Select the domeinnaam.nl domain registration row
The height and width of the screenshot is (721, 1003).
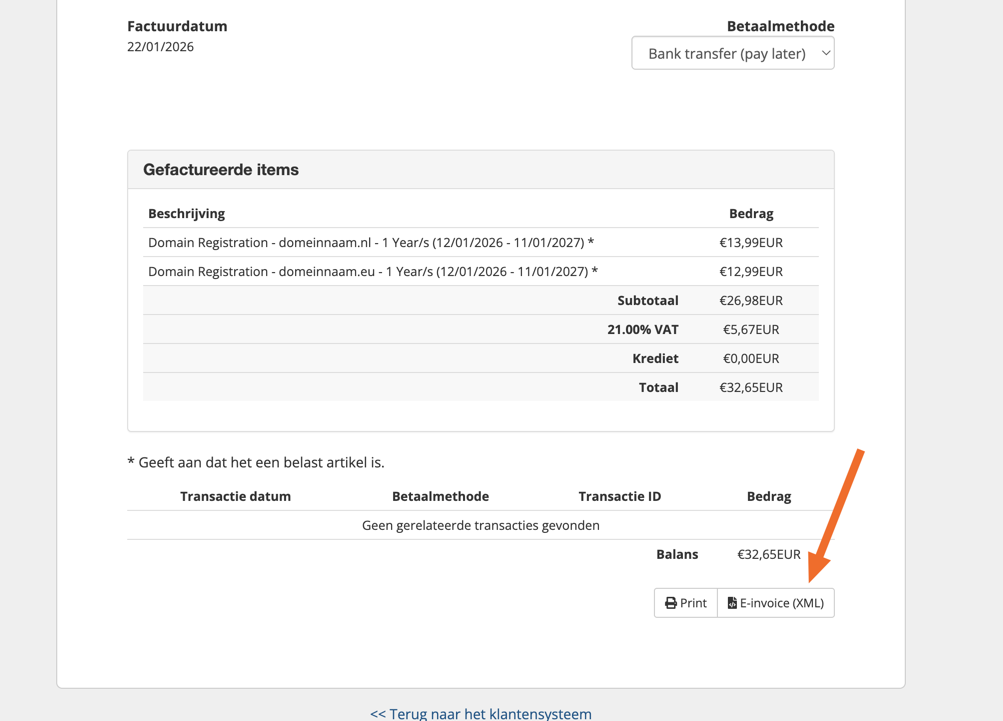(371, 242)
